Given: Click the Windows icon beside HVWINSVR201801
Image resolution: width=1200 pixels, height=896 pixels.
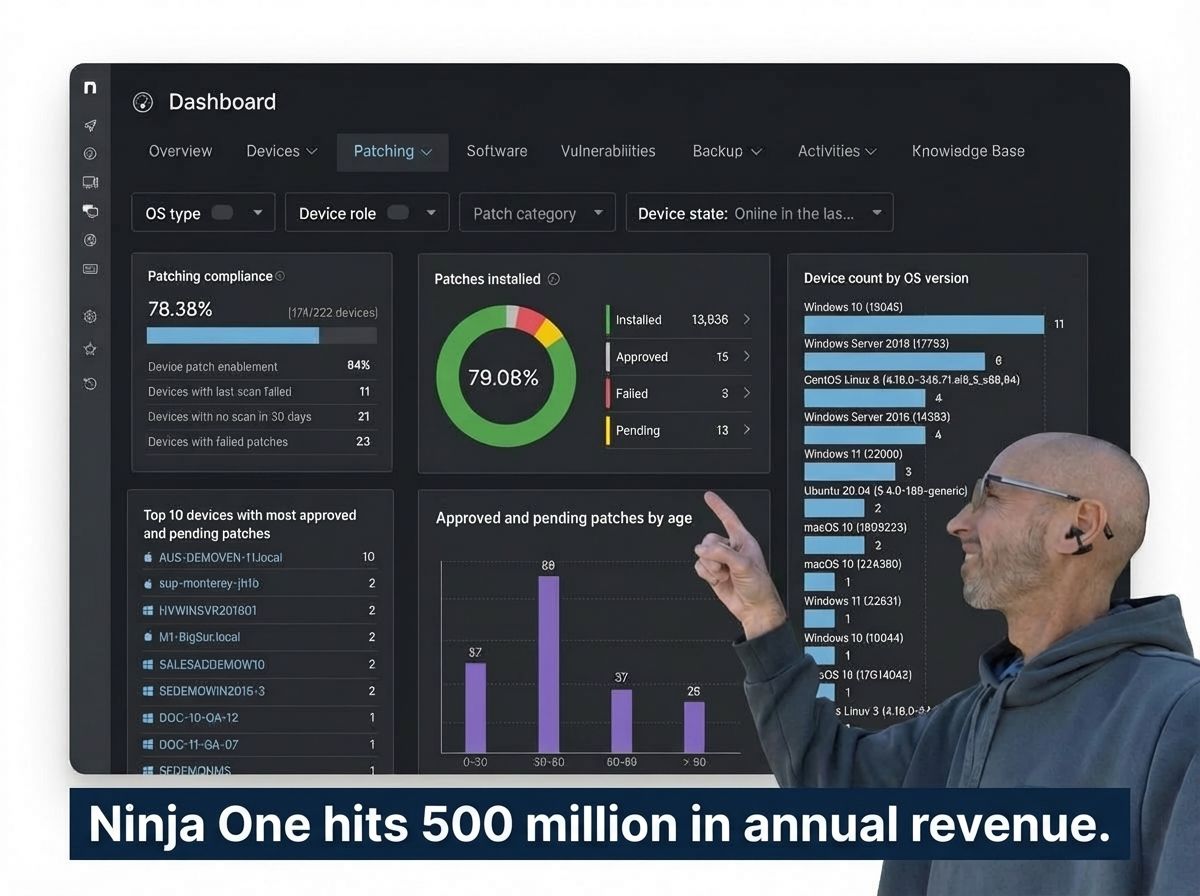Looking at the screenshot, I should 148,610.
